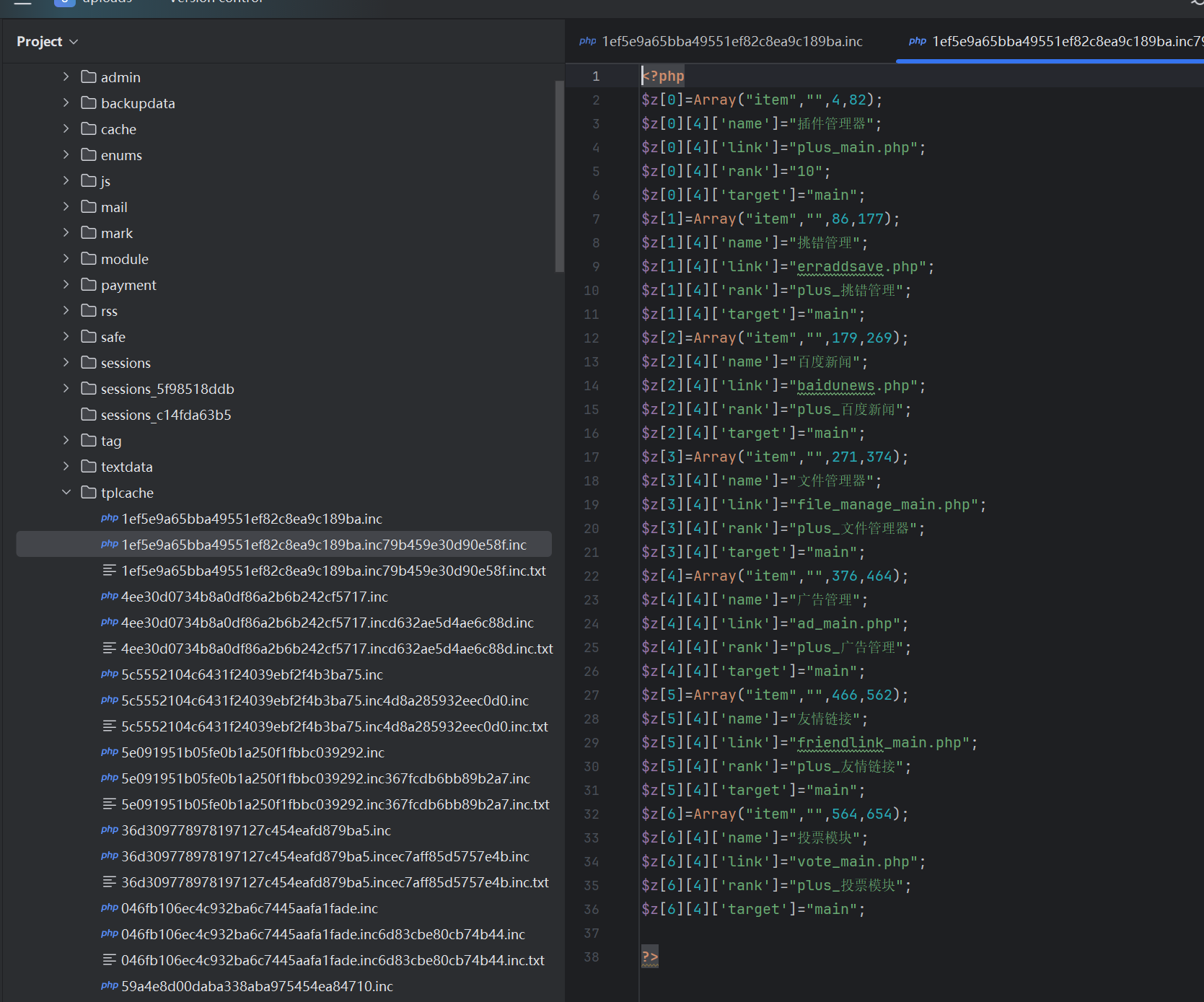Open the Project view dropdown

pyautogui.click(x=47, y=42)
